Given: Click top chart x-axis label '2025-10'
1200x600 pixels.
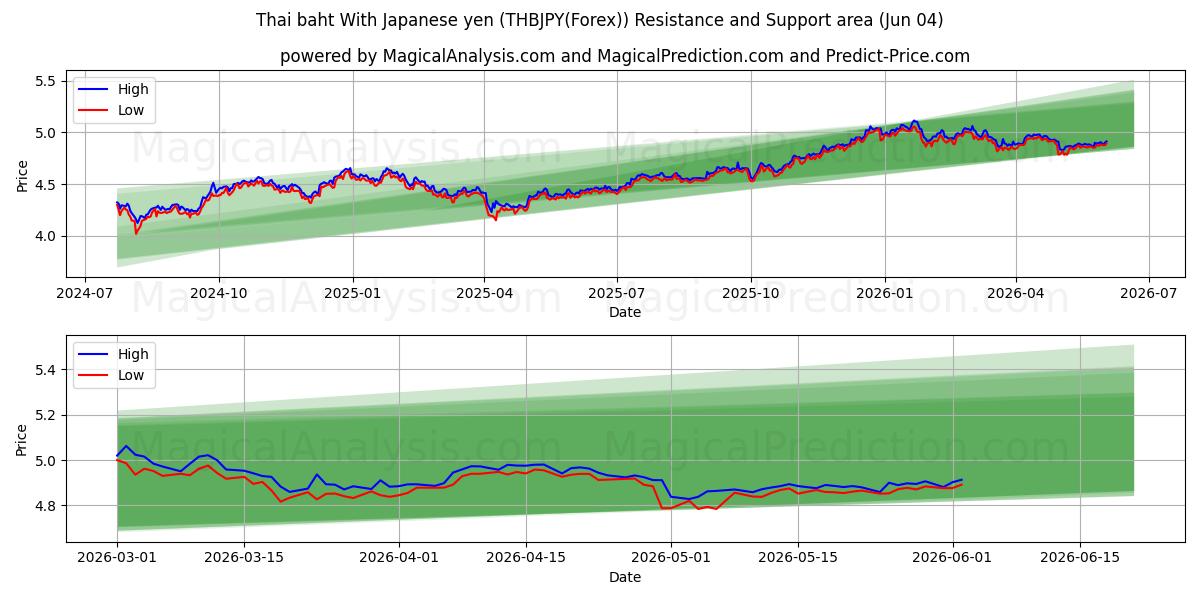Looking at the screenshot, I should click(752, 294).
